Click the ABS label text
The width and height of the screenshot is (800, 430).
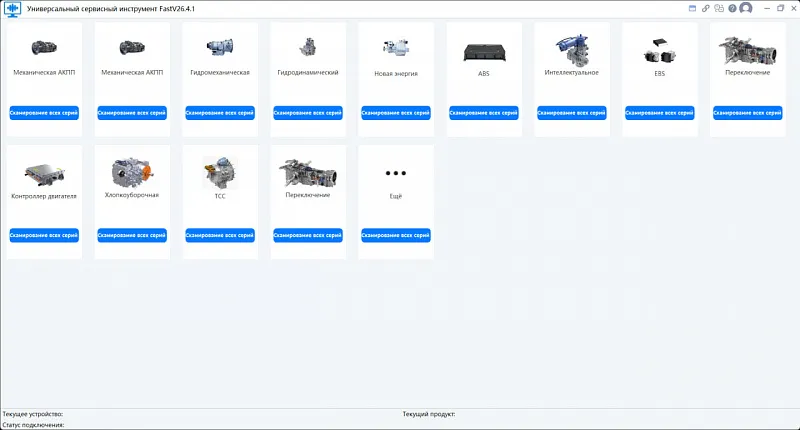484,73
